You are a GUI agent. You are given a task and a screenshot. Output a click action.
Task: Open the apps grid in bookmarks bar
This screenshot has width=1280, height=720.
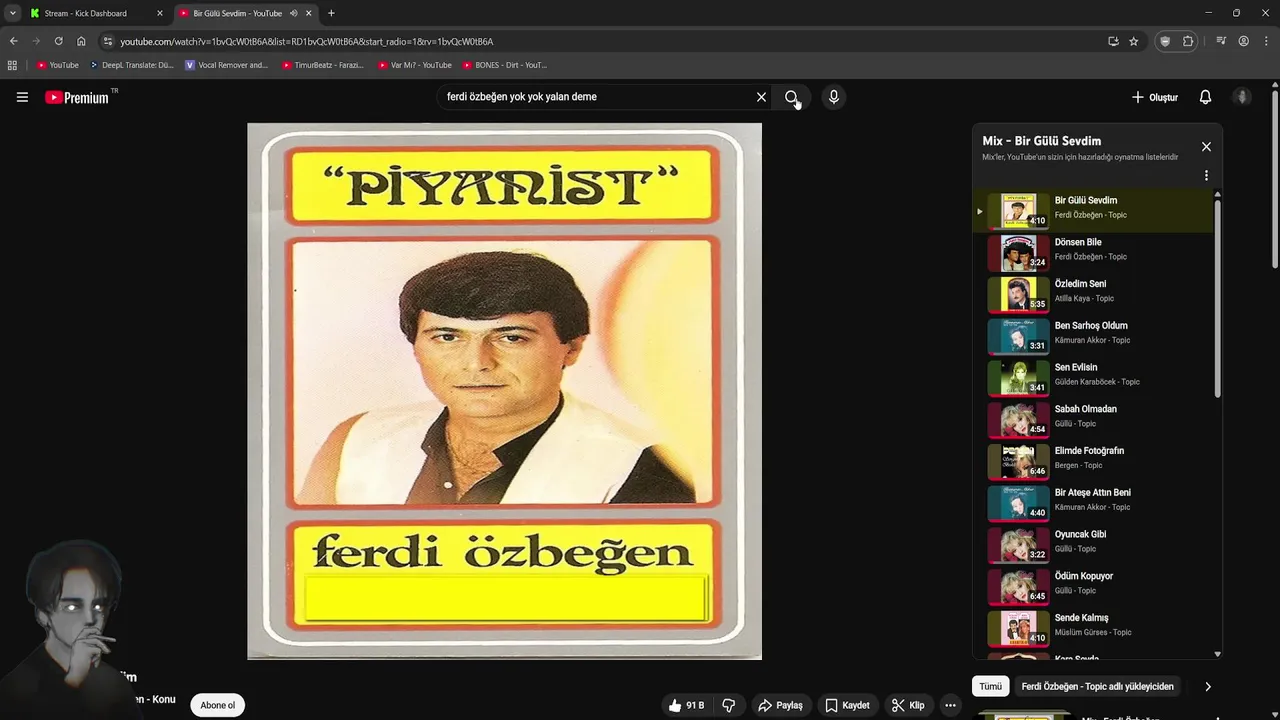[x=12, y=65]
